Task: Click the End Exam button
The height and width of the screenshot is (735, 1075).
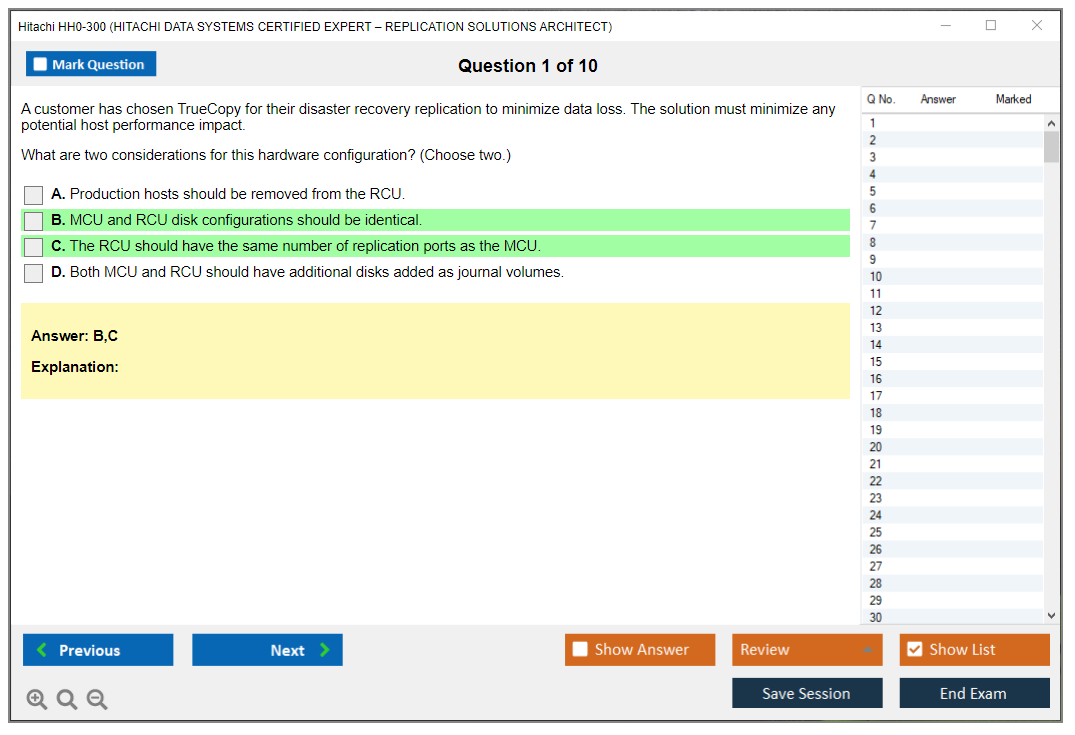Action: pyautogui.click(x=974, y=693)
